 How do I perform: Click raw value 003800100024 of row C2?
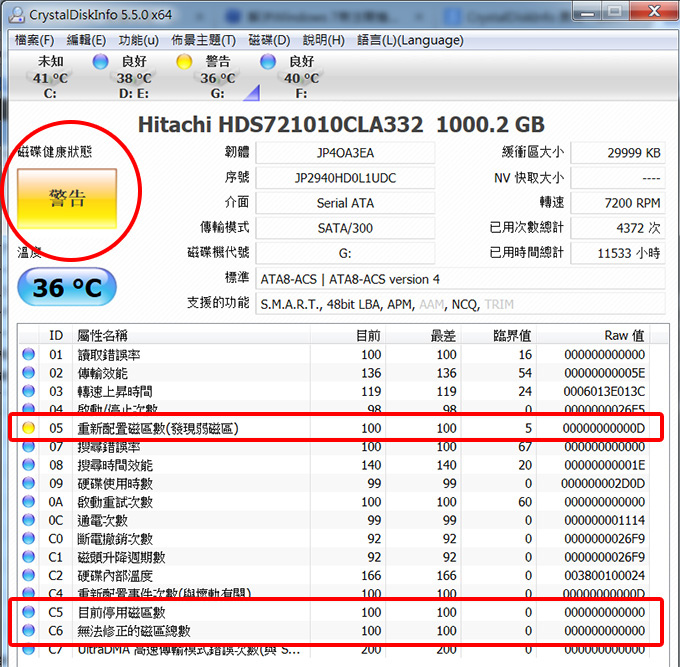click(604, 575)
